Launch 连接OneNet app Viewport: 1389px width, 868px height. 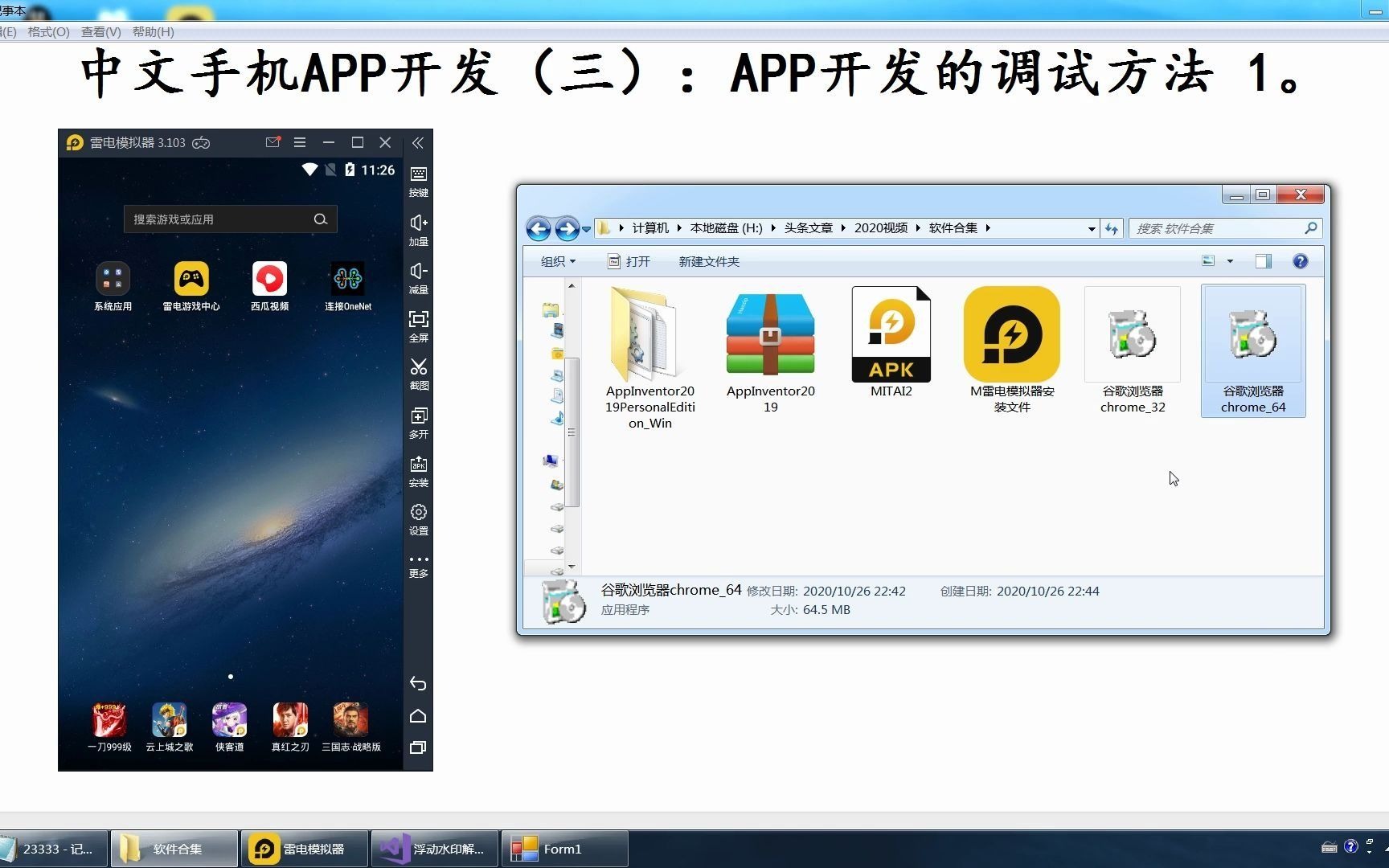coord(348,286)
